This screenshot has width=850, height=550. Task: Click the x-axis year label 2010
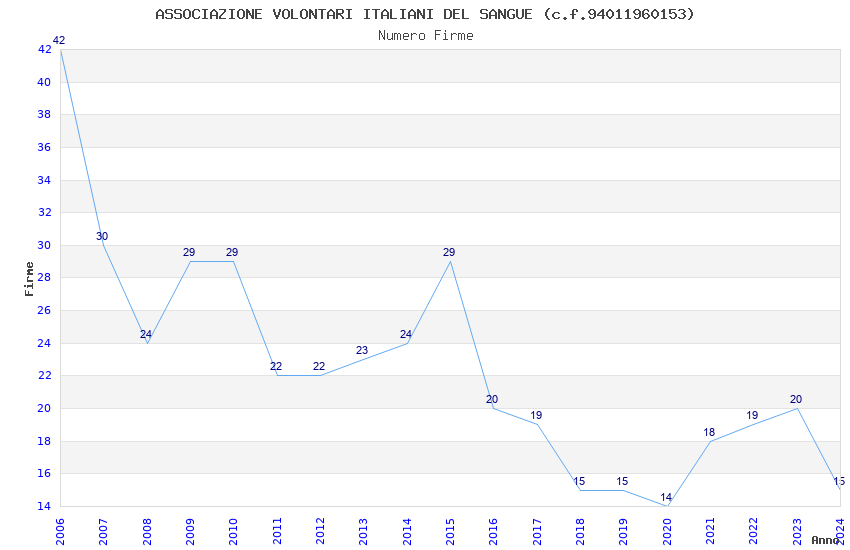pos(233,531)
